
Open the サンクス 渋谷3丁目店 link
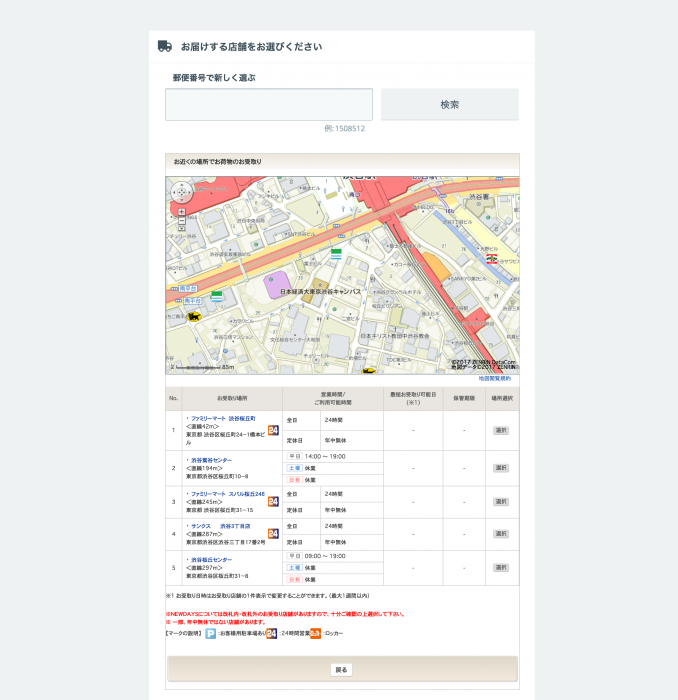pos(220,526)
